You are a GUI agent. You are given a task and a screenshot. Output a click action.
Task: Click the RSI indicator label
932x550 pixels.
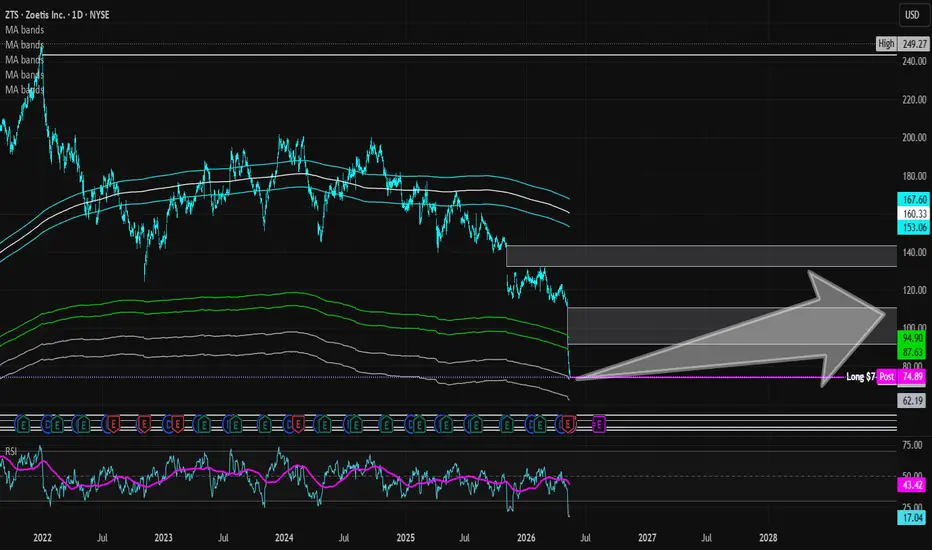point(11,452)
